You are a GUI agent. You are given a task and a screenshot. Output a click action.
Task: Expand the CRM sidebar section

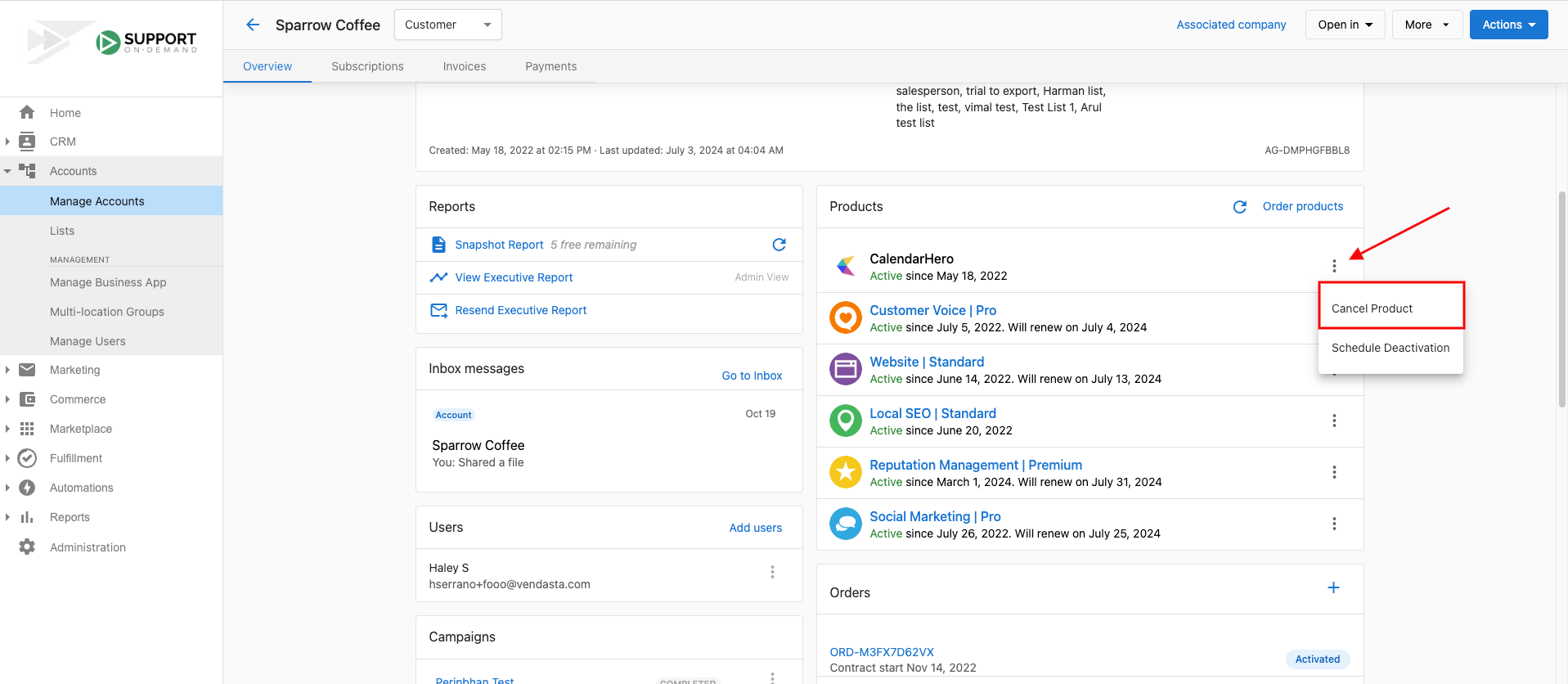pos(7,142)
